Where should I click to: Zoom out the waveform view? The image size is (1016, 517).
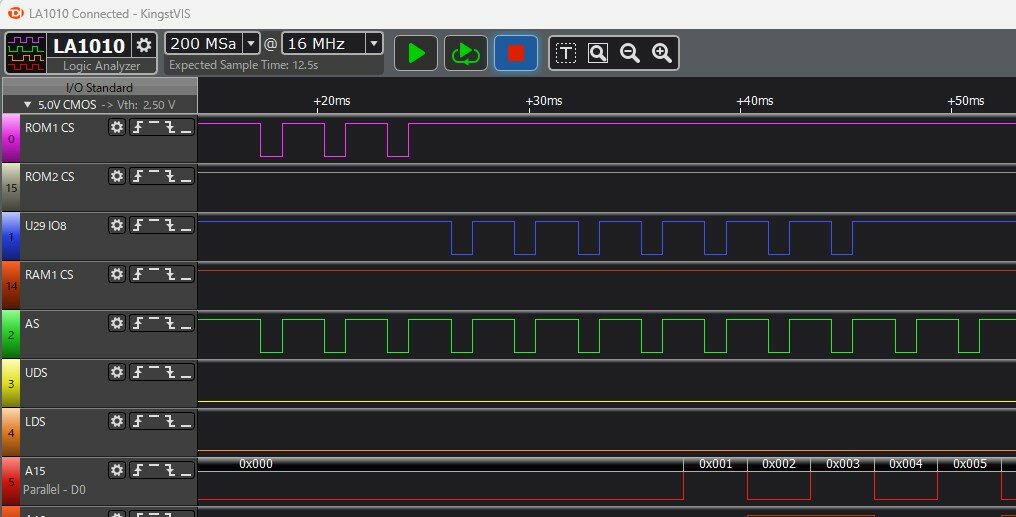(630, 53)
